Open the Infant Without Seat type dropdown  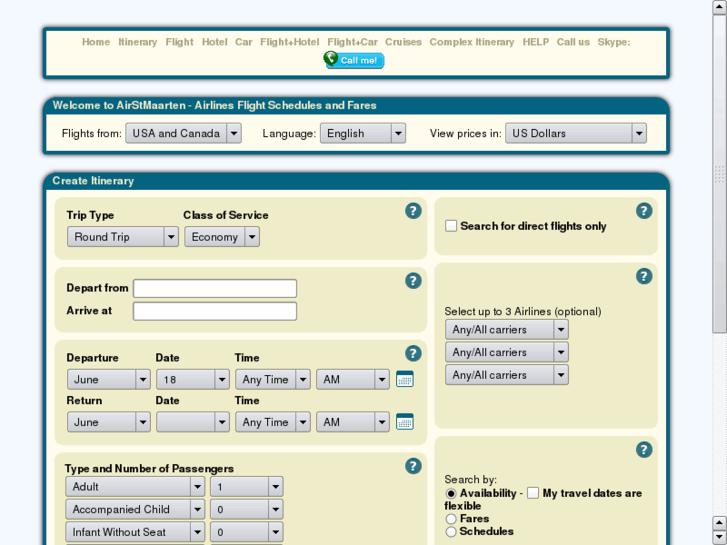pos(135,532)
